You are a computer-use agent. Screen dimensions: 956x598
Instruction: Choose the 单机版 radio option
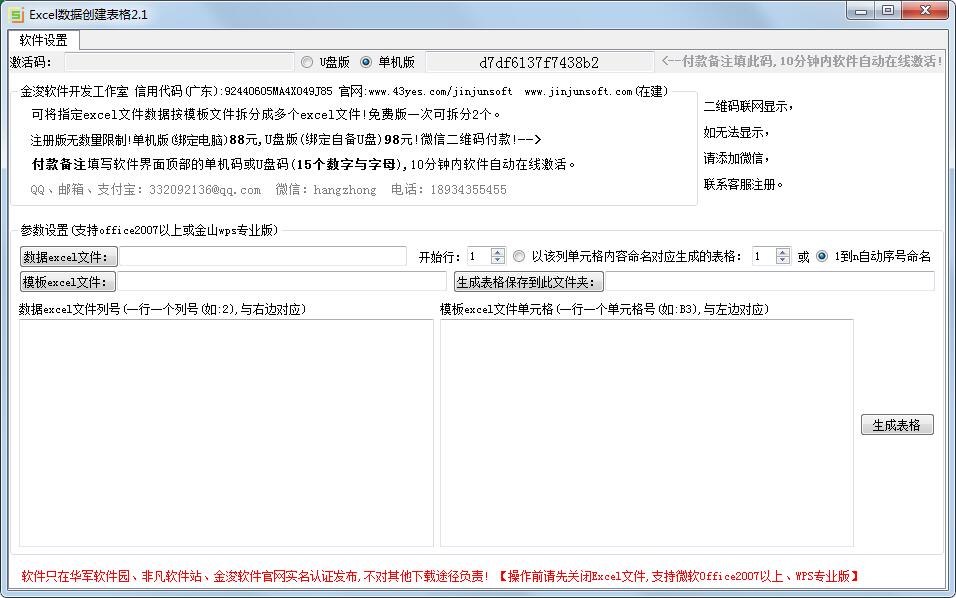point(366,62)
